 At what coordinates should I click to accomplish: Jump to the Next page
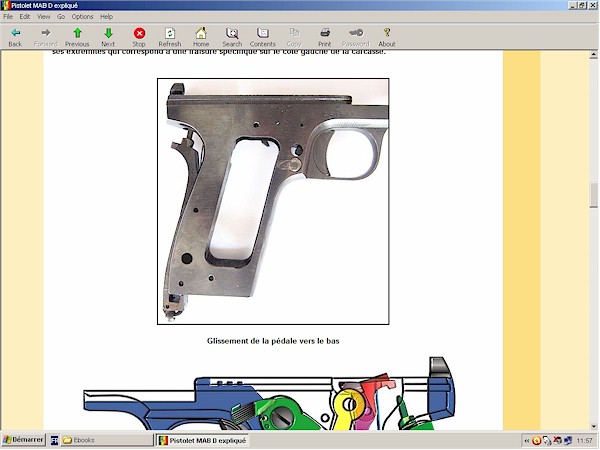(x=108, y=38)
